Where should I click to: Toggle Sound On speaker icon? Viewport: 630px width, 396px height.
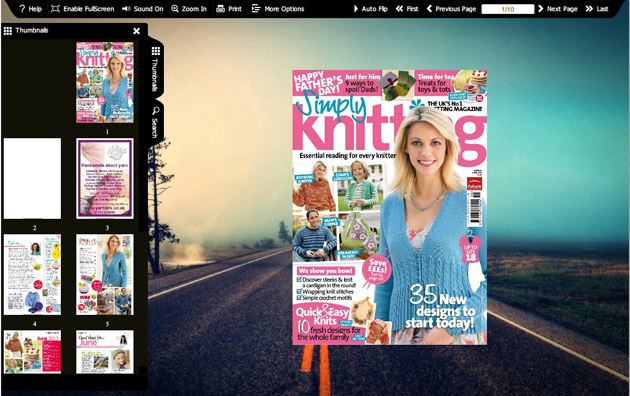tap(143, 8)
